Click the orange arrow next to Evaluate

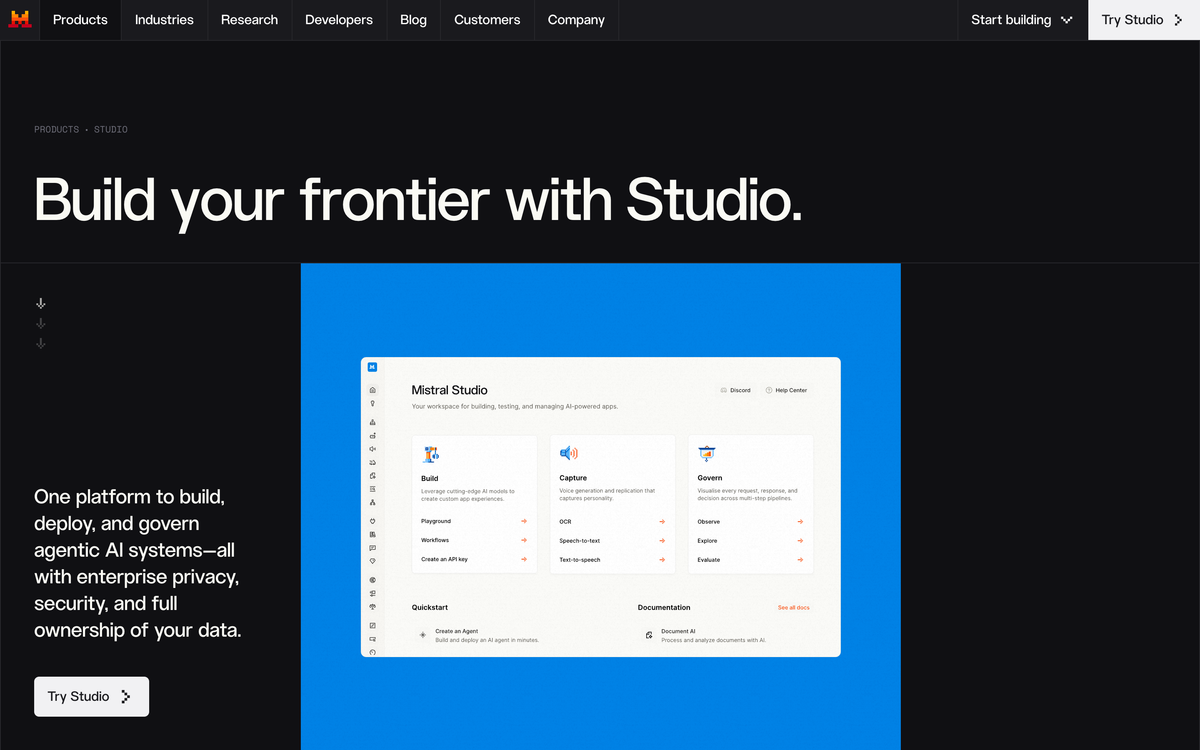(x=800, y=559)
